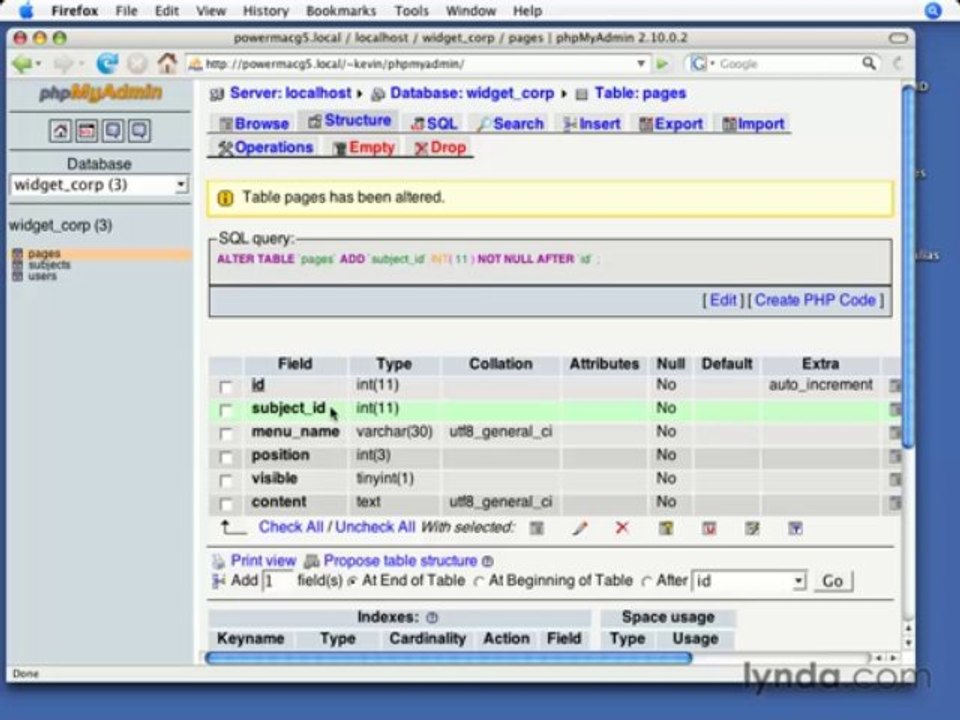
Task: Open the Firefox Bookmarks menu
Action: (x=340, y=10)
